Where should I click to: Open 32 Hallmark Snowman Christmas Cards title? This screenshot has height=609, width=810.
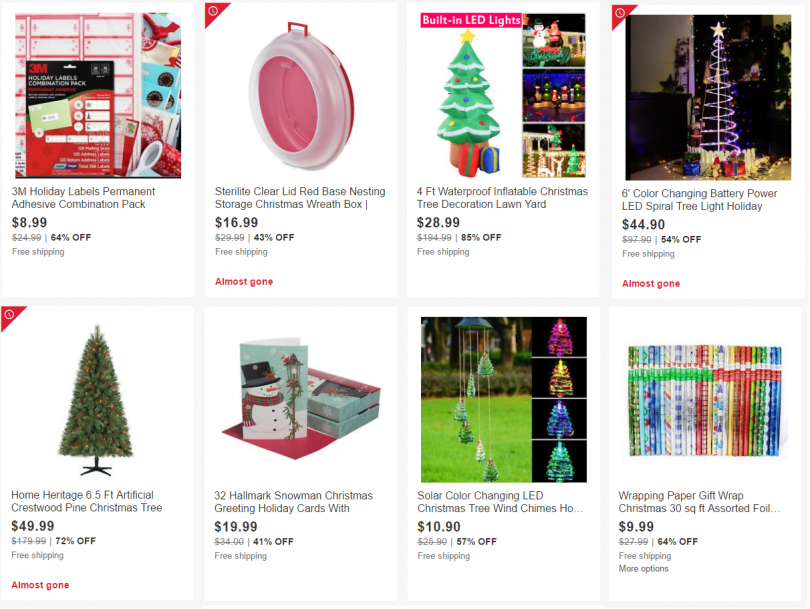pyautogui.click(x=293, y=502)
